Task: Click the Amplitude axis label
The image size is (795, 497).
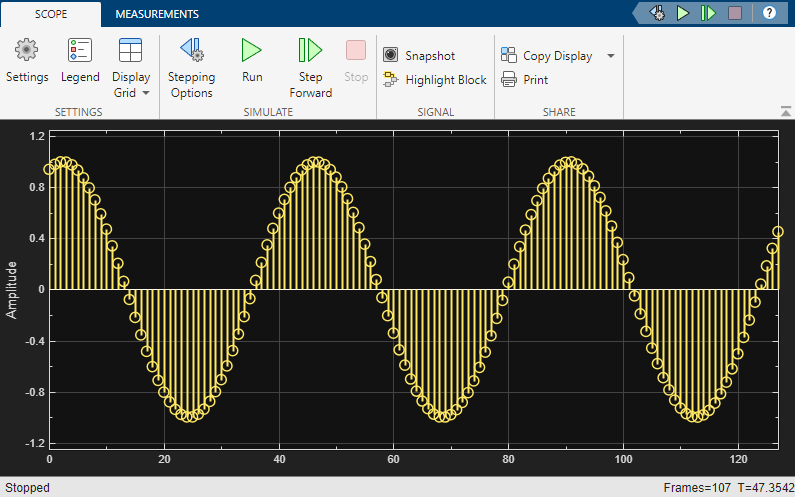Action: [11, 290]
